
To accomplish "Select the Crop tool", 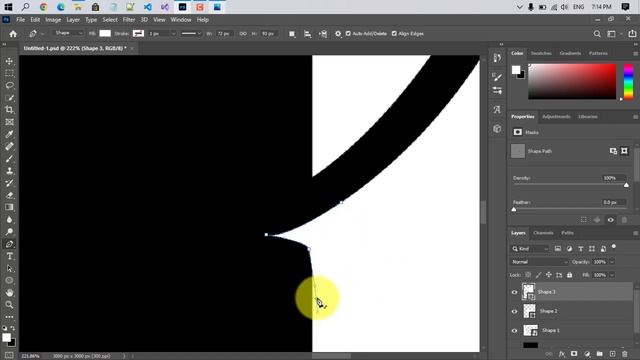I will 9,110.
